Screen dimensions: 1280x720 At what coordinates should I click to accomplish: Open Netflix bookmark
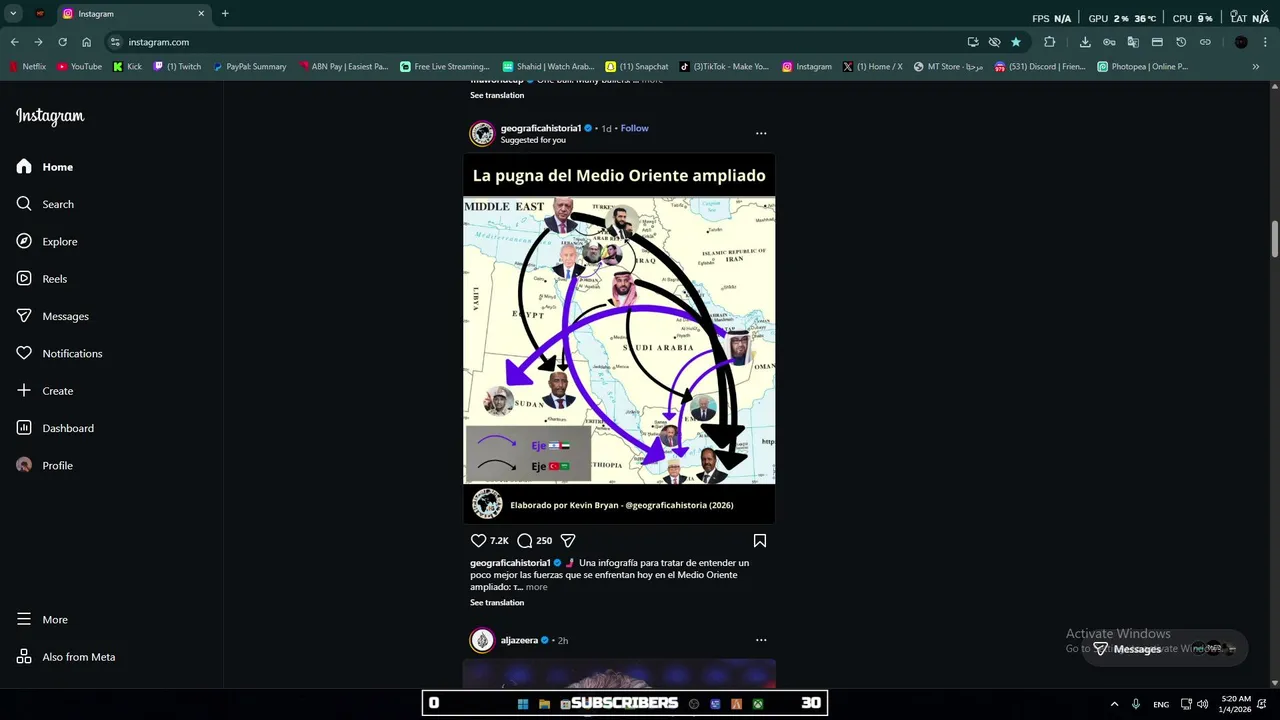27,67
